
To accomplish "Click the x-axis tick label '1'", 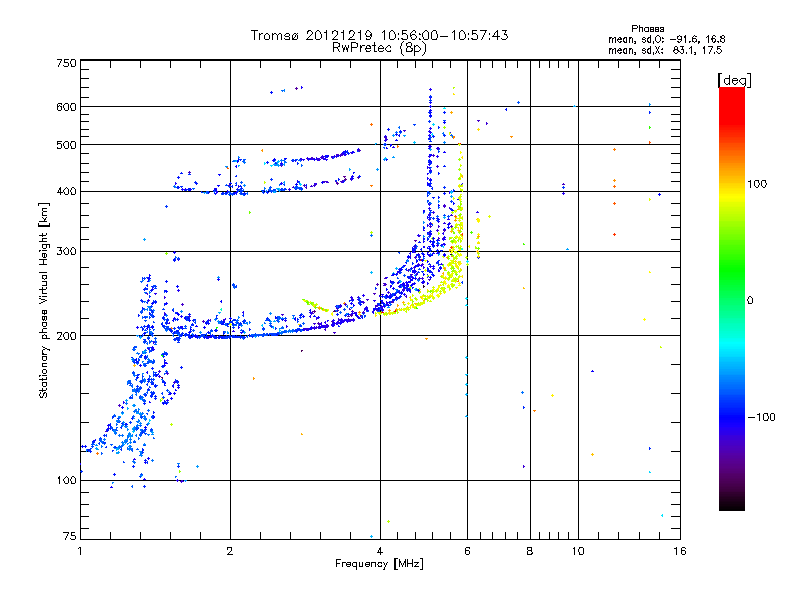I will tap(80, 551).
